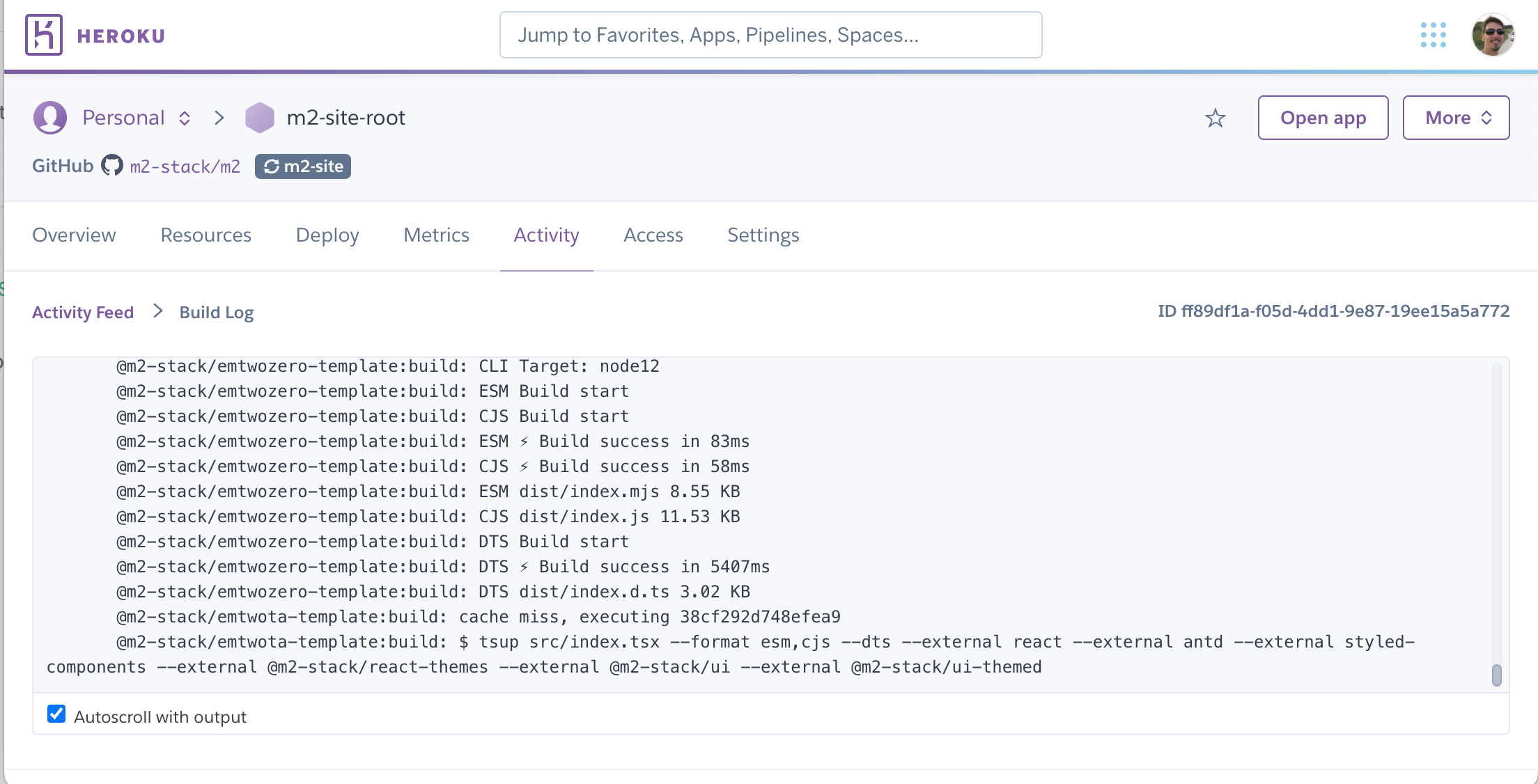Click the GitHub octocat icon
The height and width of the screenshot is (784, 1538).
[111, 166]
